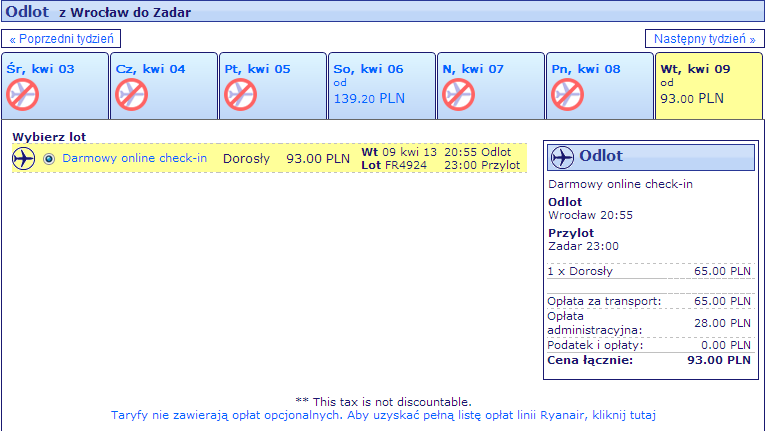Click the Cena łącznie 93.00 PLN total
The image size is (765, 431).
click(649, 360)
